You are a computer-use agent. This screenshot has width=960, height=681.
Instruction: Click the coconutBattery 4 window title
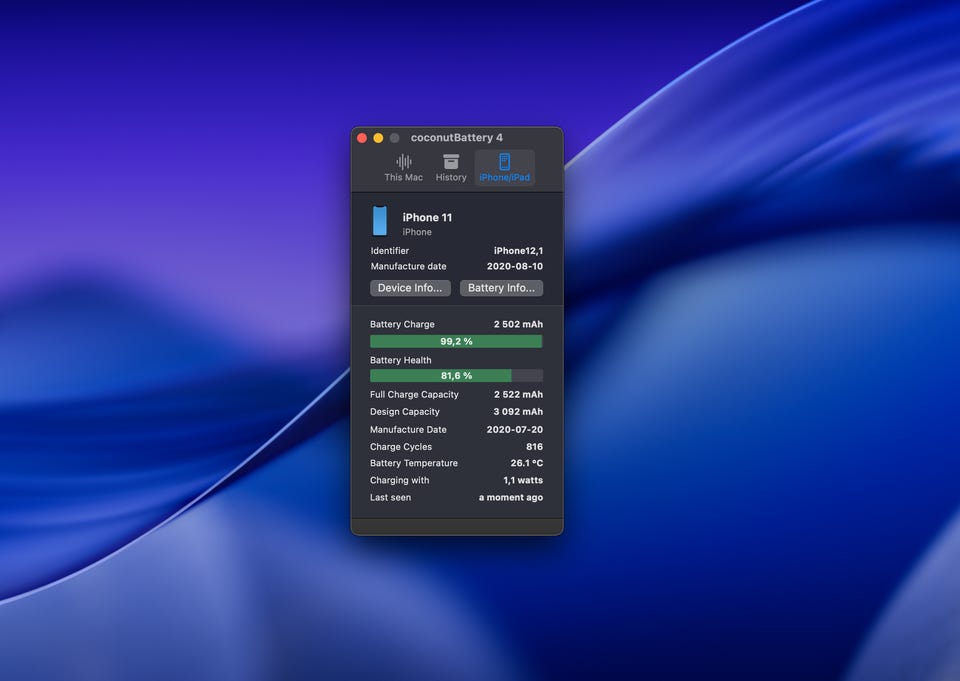pyautogui.click(x=457, y=138)
